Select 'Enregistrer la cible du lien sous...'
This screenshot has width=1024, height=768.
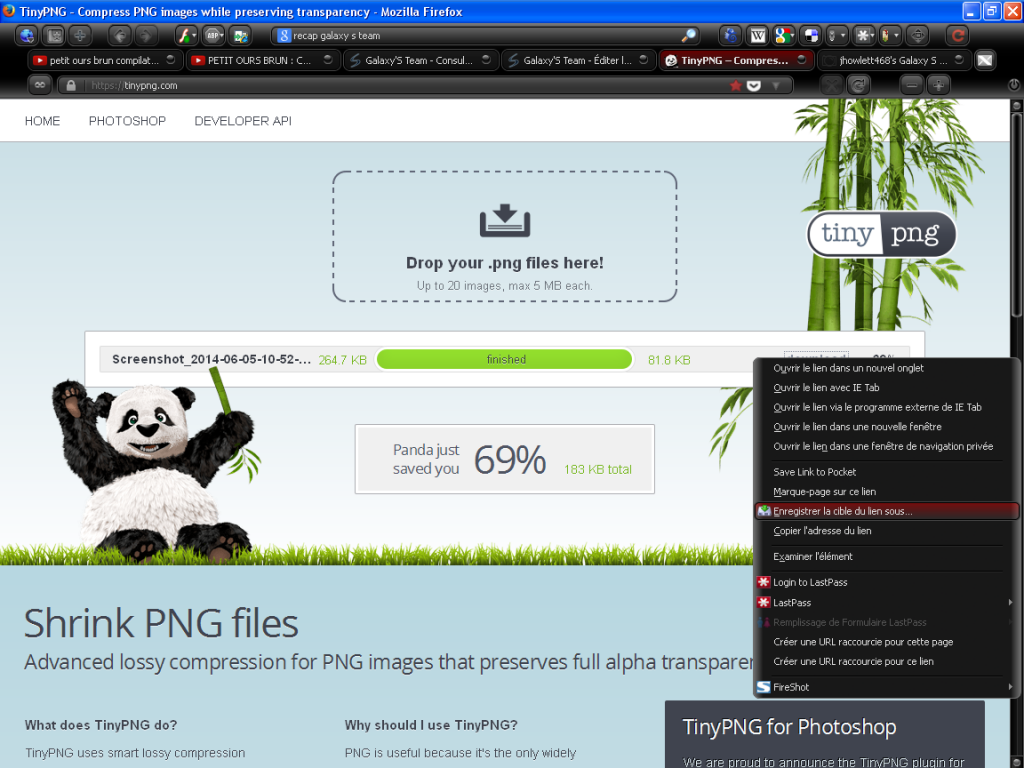point(886,511)
